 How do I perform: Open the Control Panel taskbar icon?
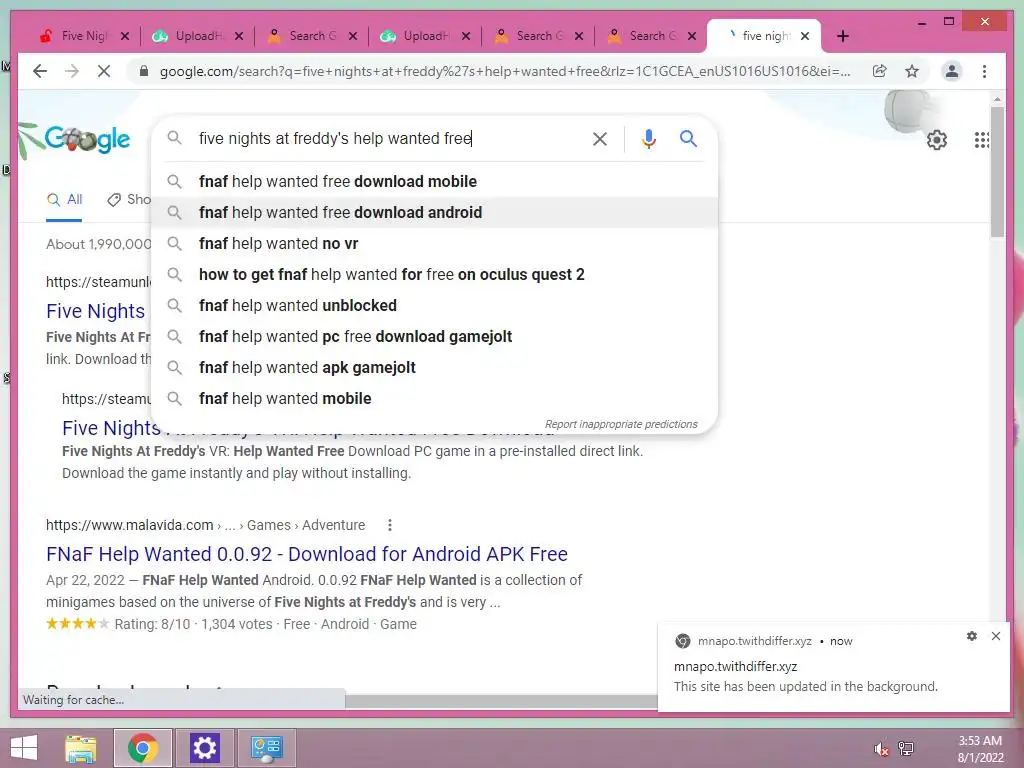266,748
